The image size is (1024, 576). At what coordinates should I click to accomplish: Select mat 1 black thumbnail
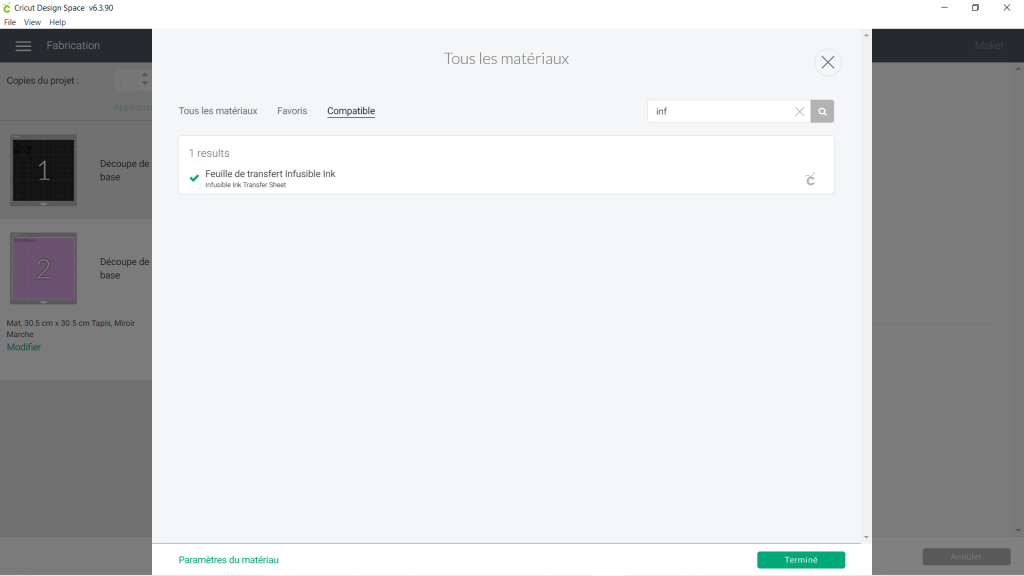[x=43, y=170]
